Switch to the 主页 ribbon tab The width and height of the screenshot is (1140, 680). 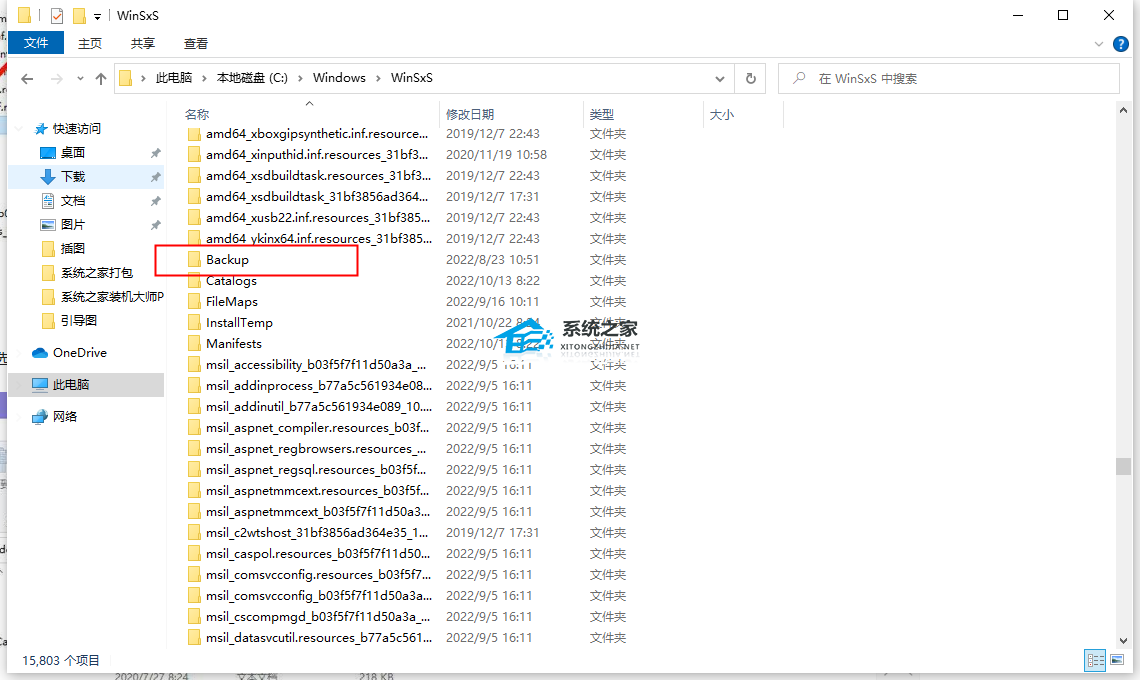point(90,44)
